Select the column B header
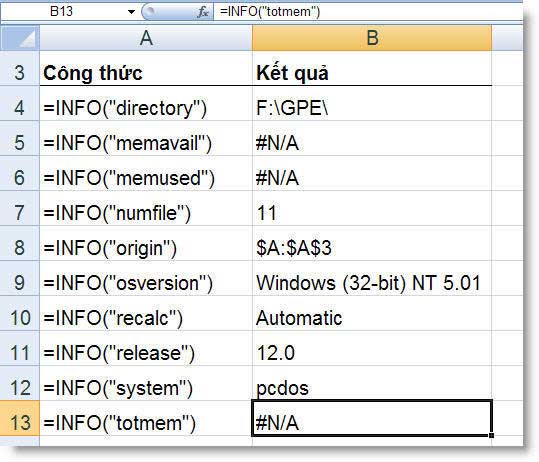This screenshot has width=539, height=462. click(x=372, y=37)
